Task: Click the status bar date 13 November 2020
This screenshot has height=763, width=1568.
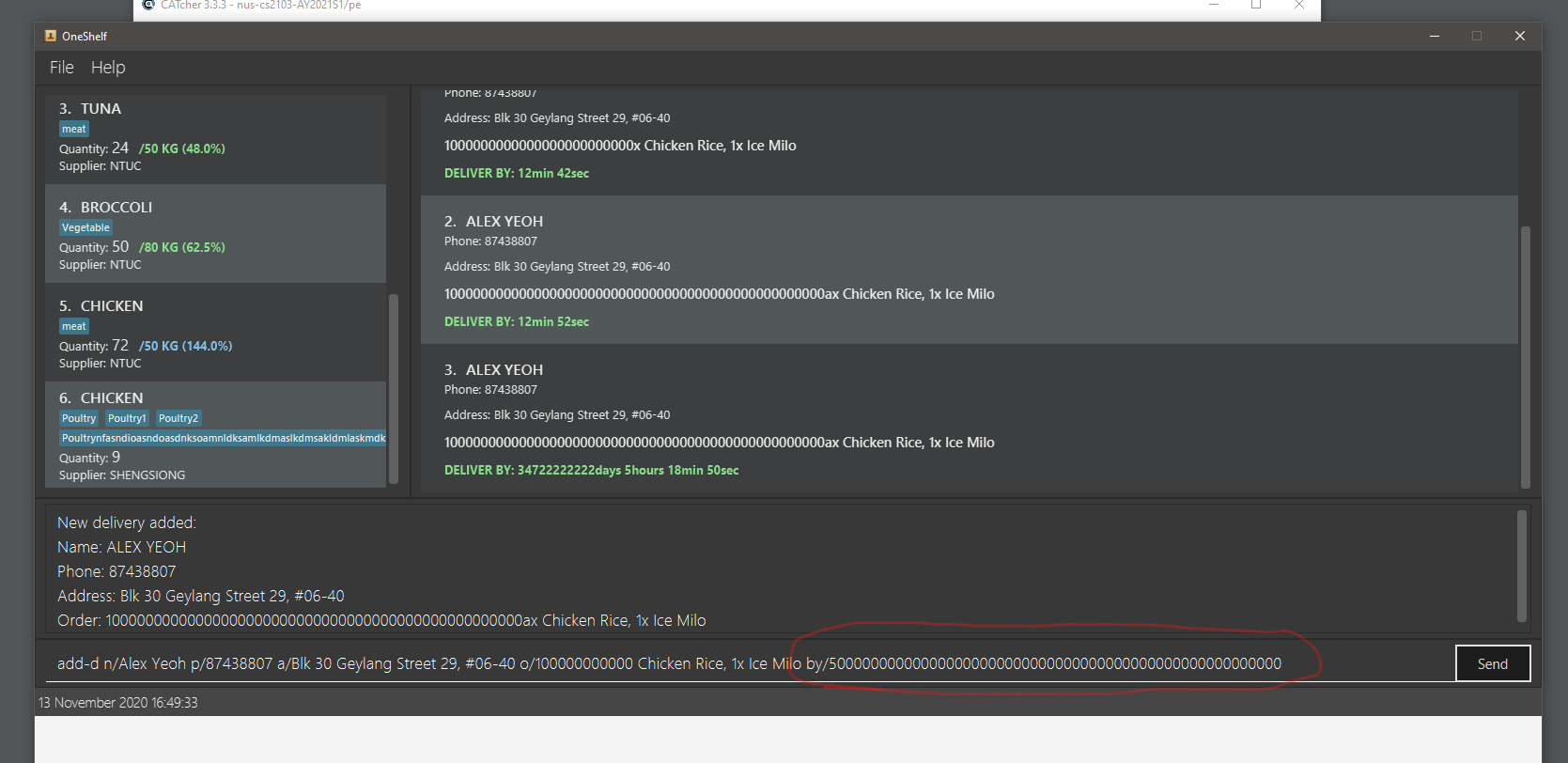Action: 118,703
